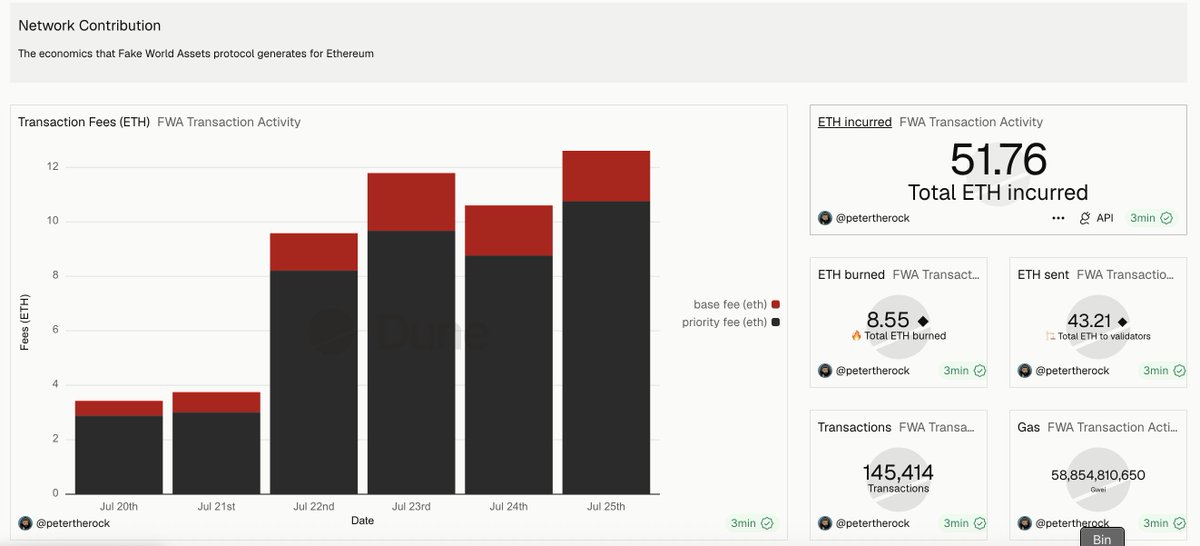Open the Transactions card title
The height and width of the screenshot is (546, 1200).
(x=854, y=427)
